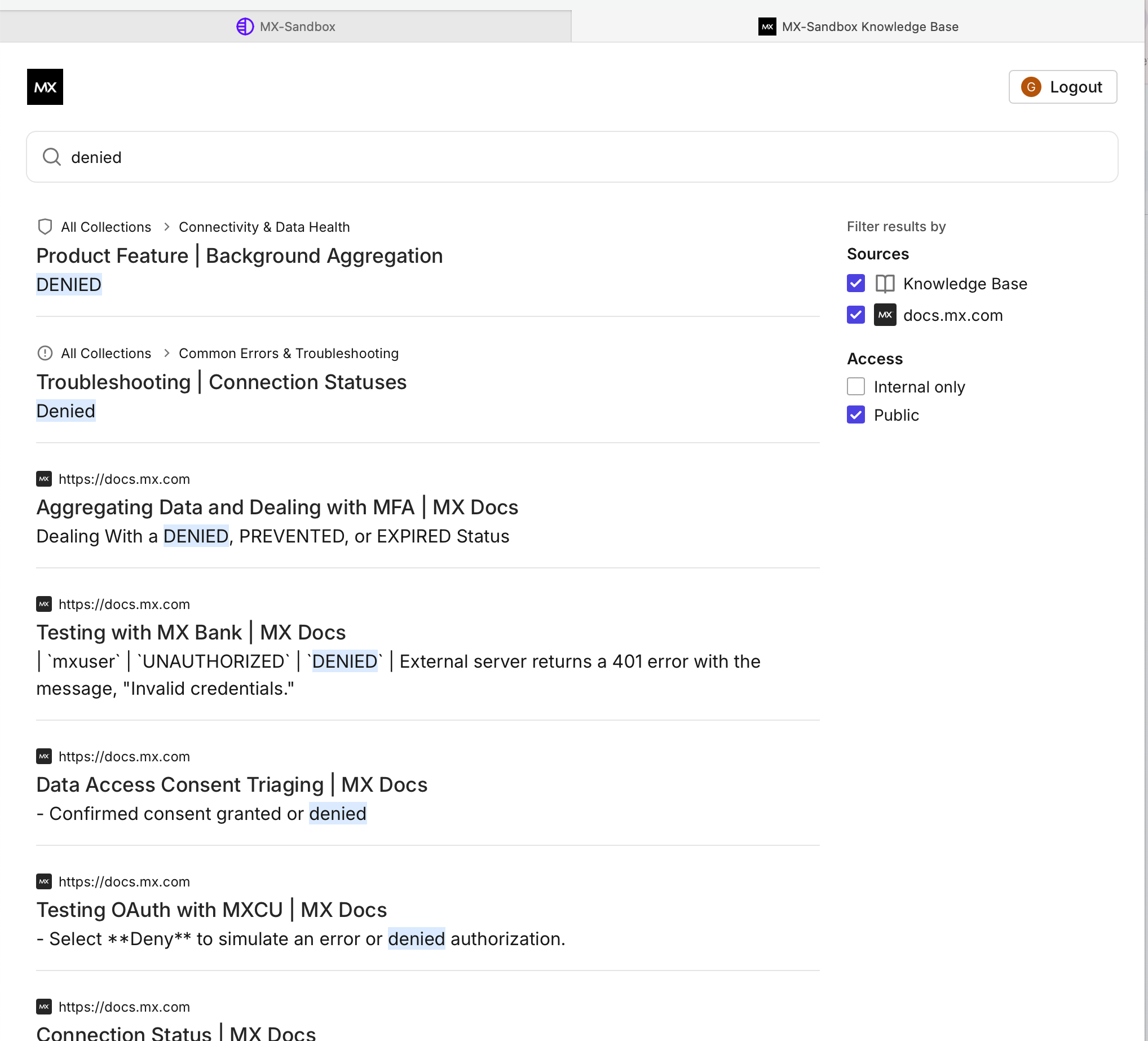Switch to the MX-Sandbox tab
The height and width of the screenshot is (1041, 1148).
[286, 26]
